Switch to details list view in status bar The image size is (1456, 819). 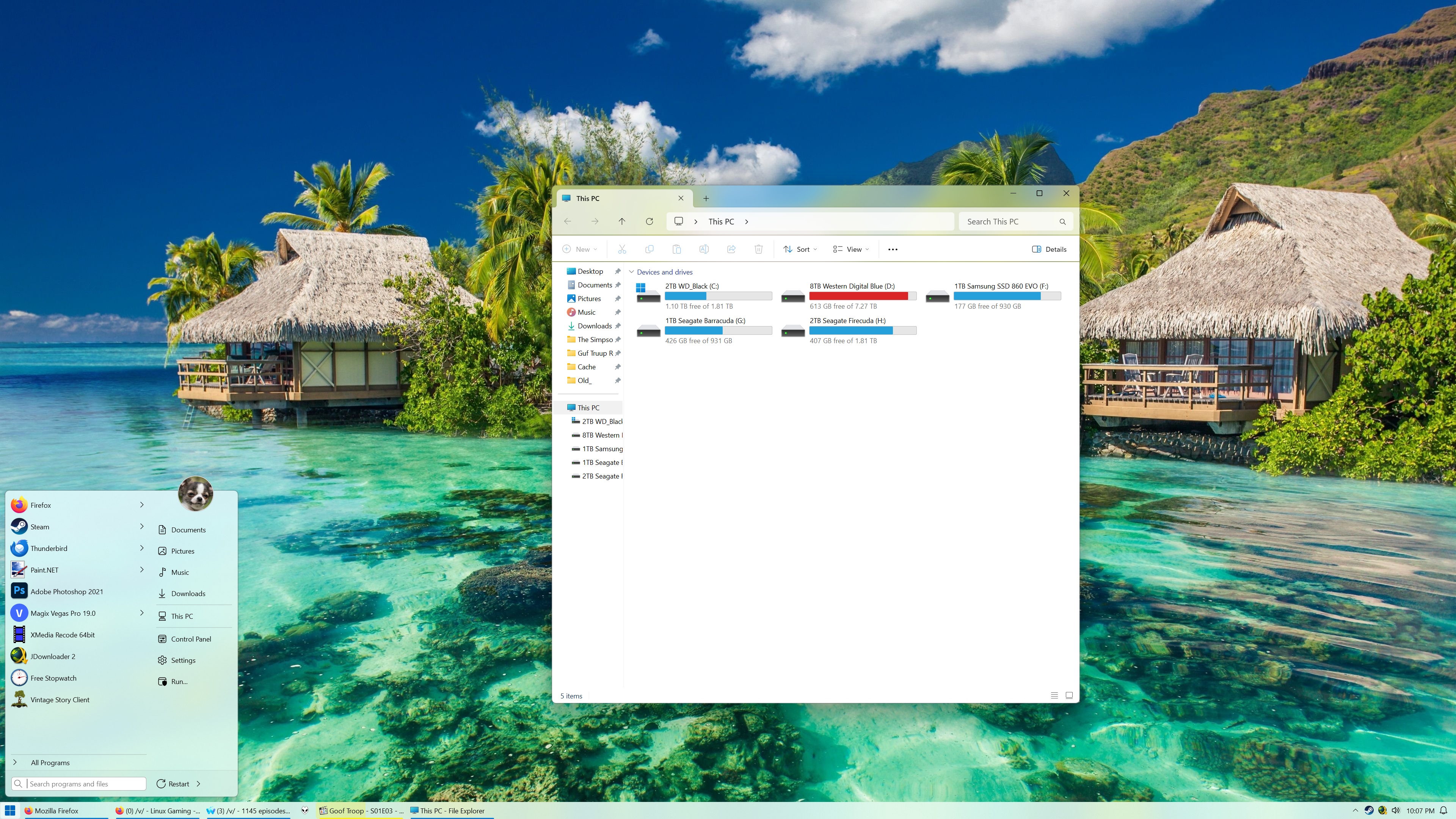(1054, 695)
